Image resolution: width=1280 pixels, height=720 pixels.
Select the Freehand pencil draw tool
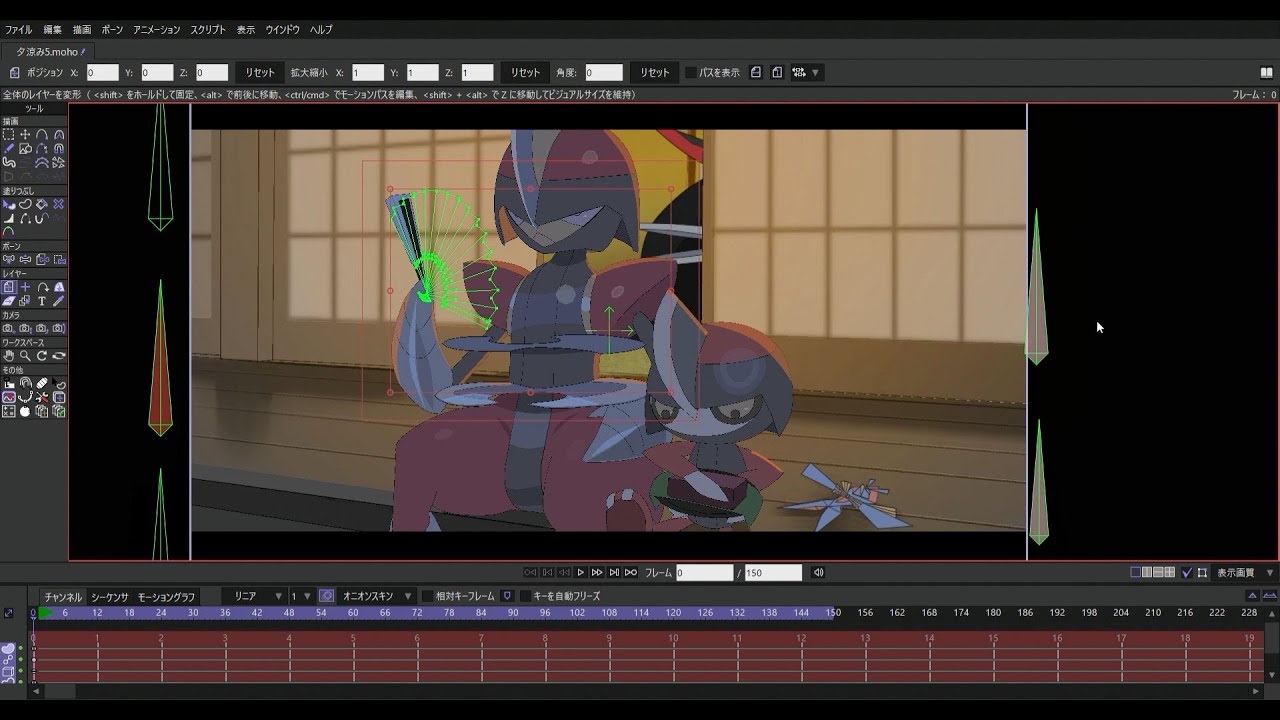coord(8,148)
